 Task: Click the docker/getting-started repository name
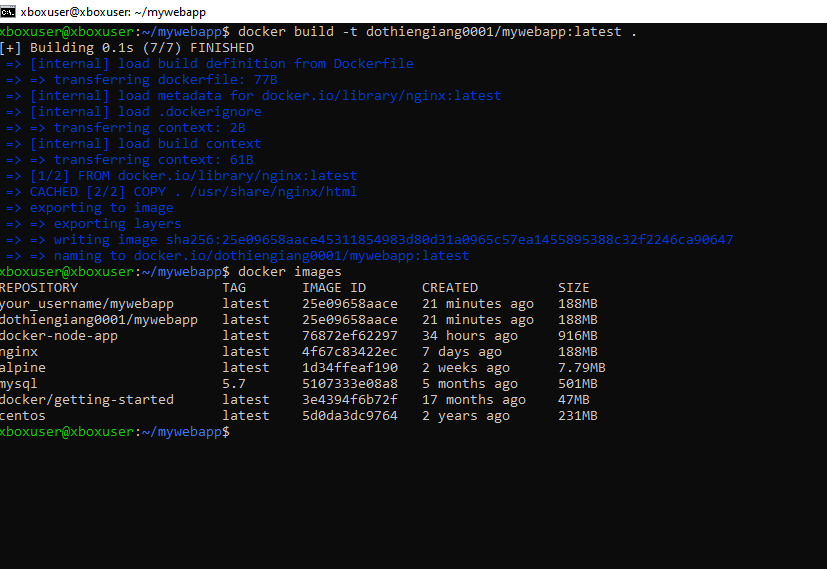pos(87,400)
